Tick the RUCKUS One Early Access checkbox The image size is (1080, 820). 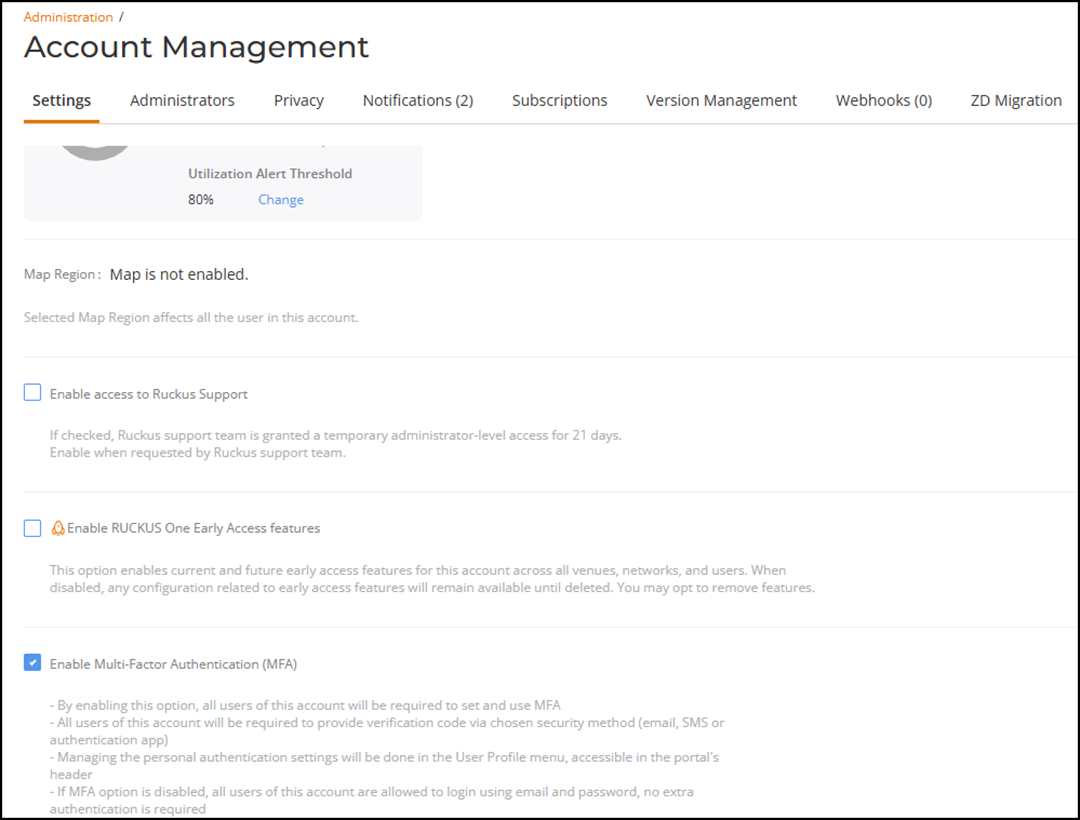click(x=32, y=528)
